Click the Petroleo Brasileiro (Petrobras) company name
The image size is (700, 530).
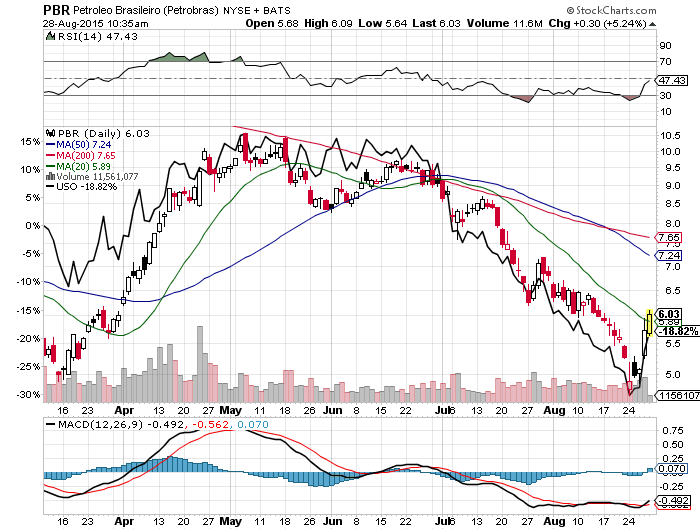click(x=146, y=10)
